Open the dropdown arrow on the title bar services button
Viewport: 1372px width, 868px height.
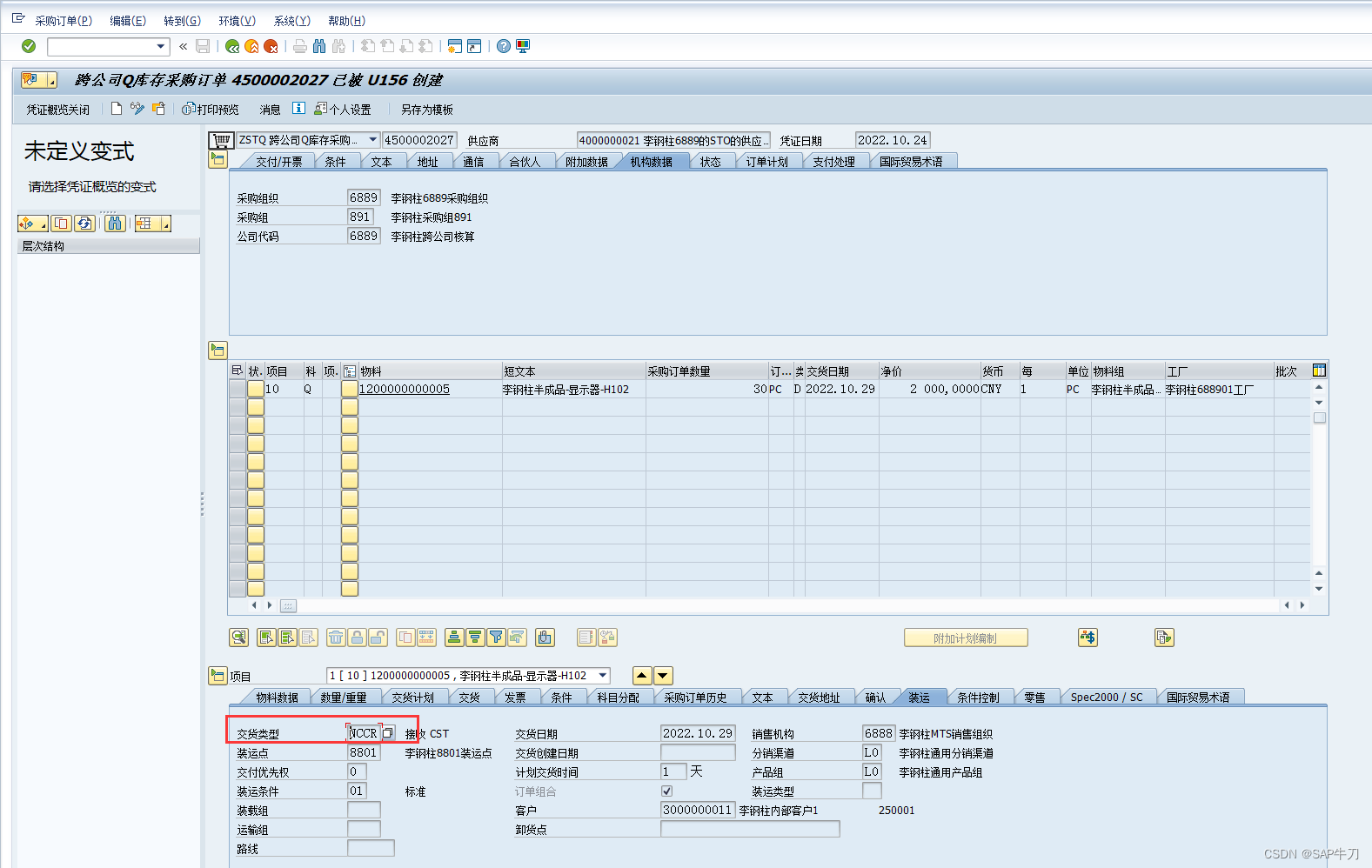click(x=52, y=80)
